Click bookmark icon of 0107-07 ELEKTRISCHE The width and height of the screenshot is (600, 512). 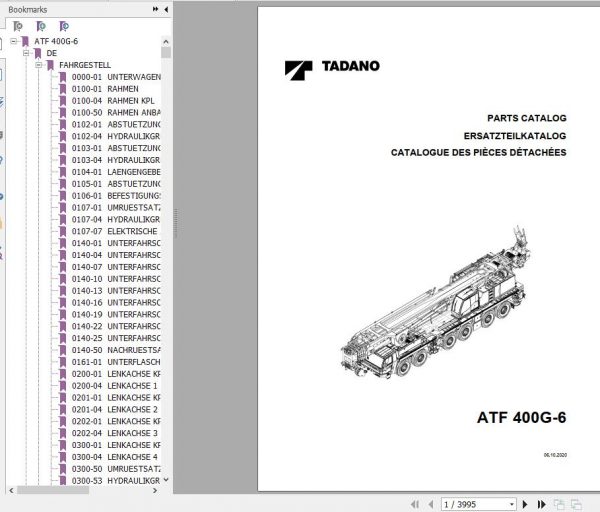coord(63,231)
